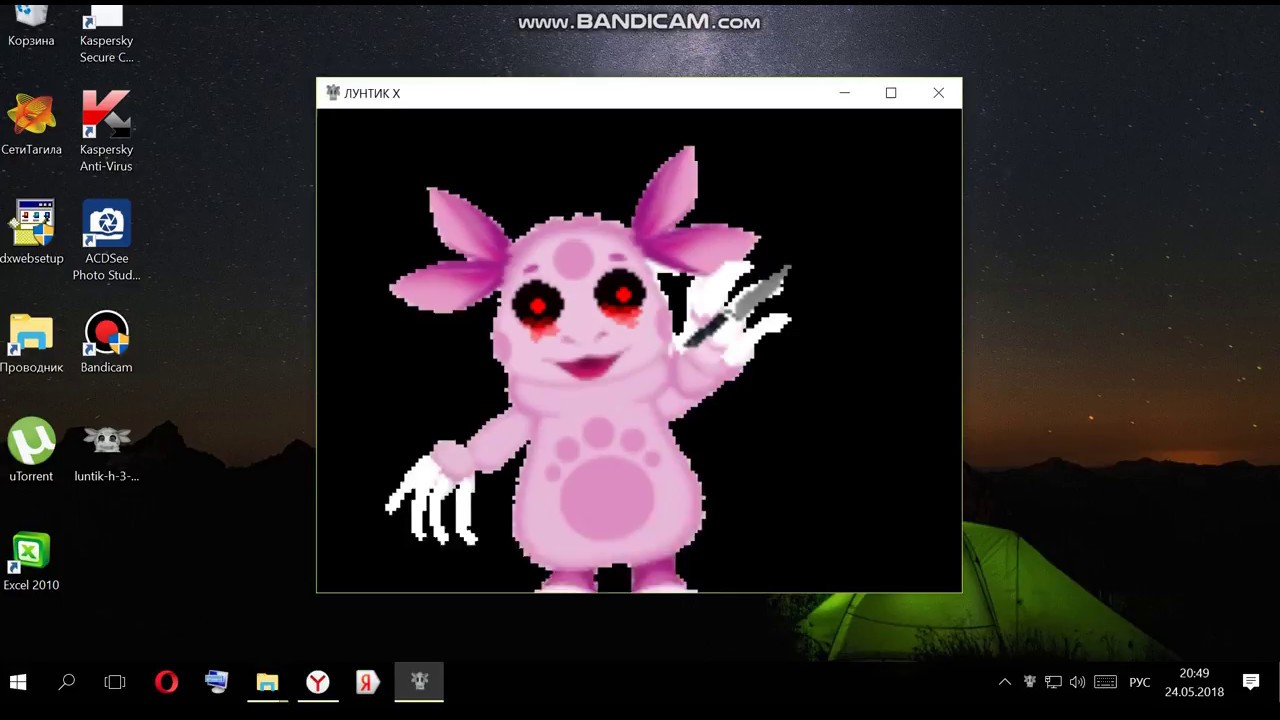Viewport: 1280px width, 720px height.
Task: Open the Корзина recycle bin desktop icon
Action: [x=31, y=26]
